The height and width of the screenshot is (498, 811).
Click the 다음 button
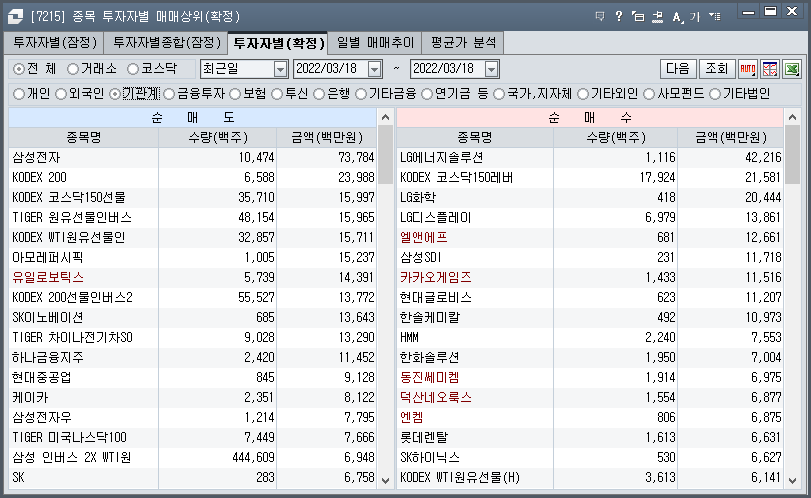pos(678,69)
